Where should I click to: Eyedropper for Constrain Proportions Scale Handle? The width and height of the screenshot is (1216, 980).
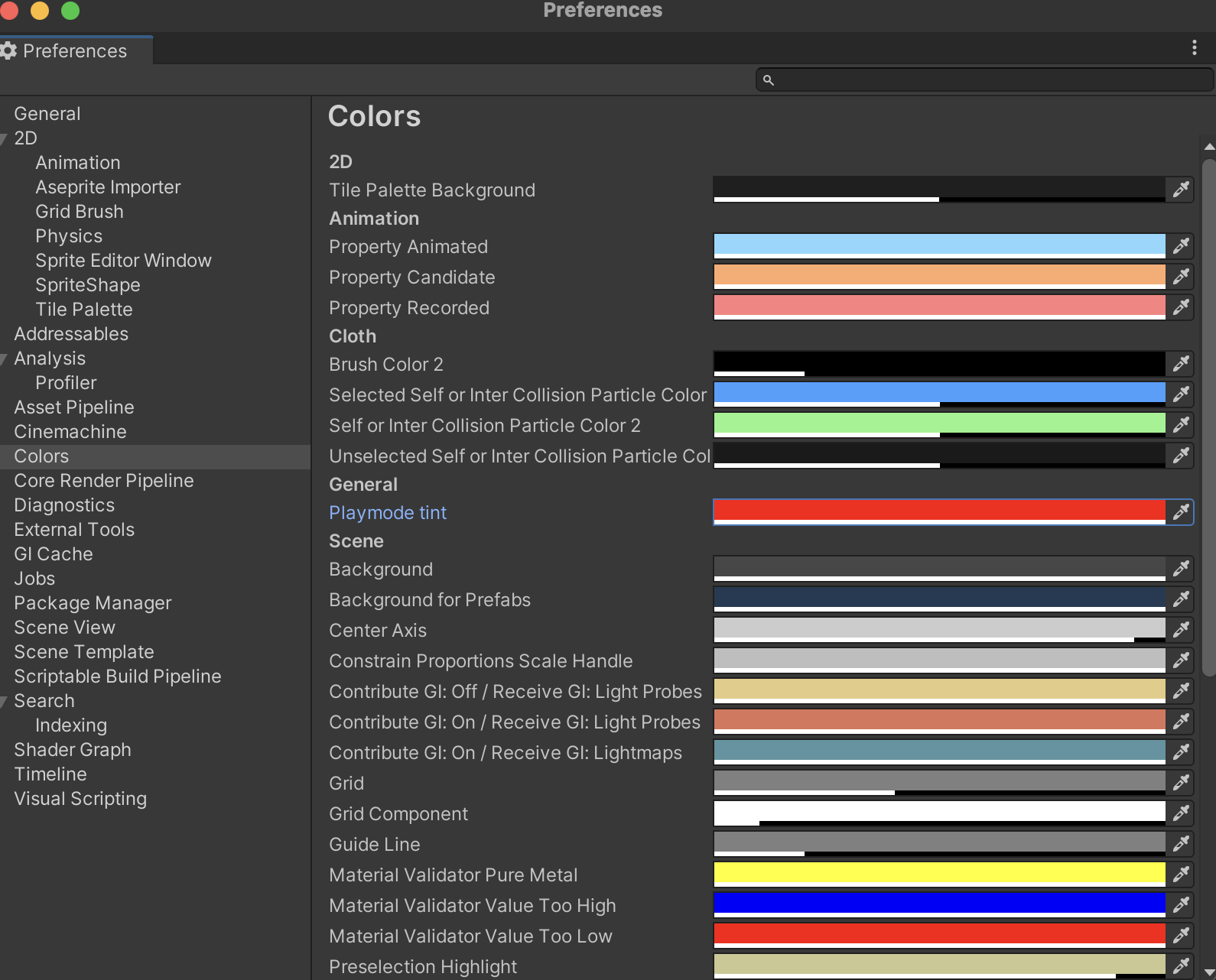1181,660
